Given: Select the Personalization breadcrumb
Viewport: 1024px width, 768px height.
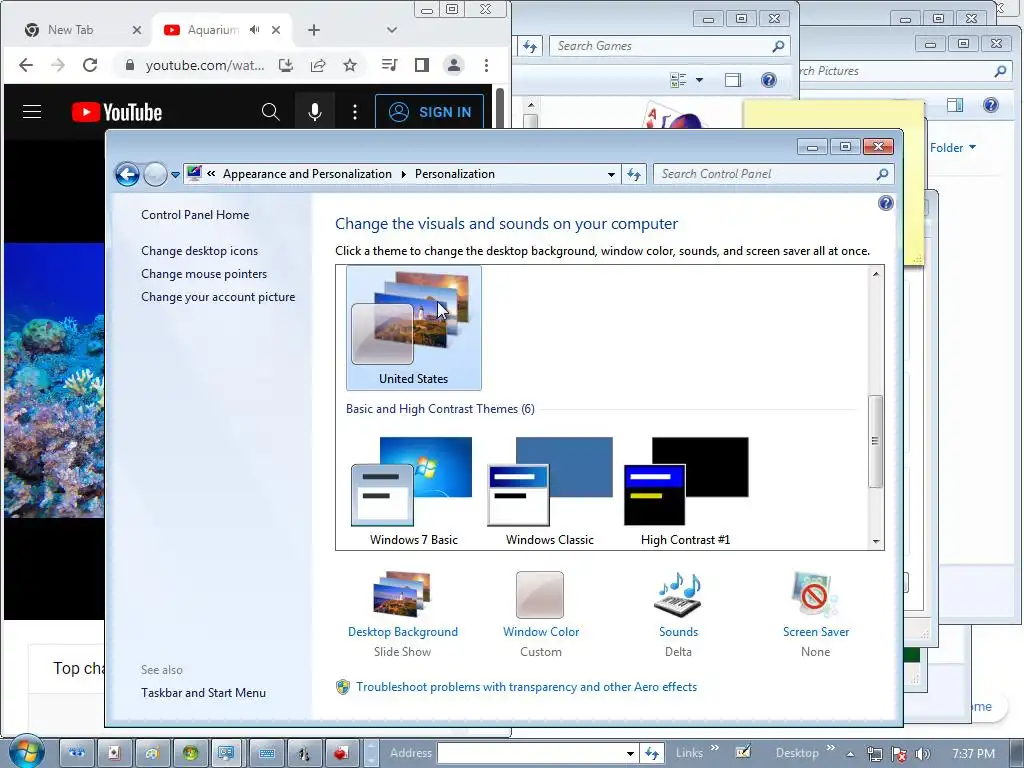Looking at the screenshot, I should 455,174.
